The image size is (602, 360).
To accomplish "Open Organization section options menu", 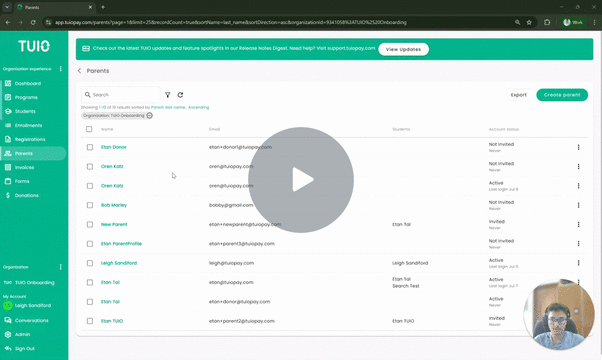I will [x=60, y=267].
